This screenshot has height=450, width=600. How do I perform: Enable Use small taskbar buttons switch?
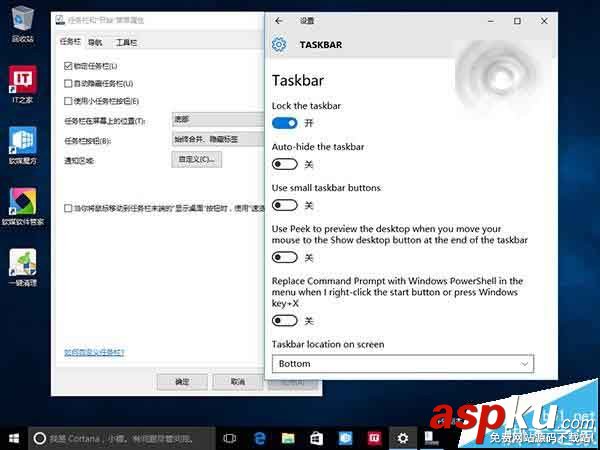tap(284, 205)
